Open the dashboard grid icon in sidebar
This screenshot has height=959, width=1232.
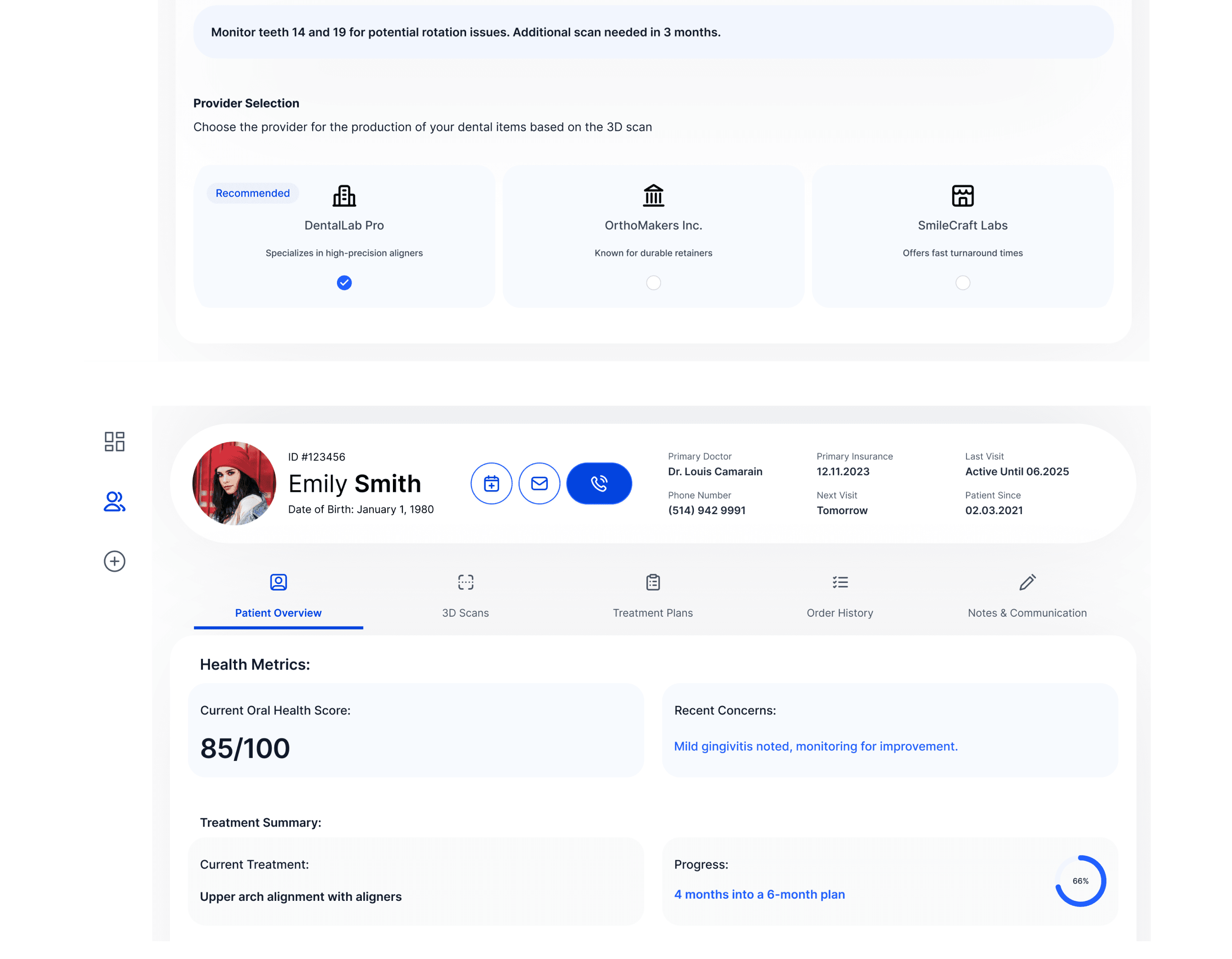coord(115,442)
